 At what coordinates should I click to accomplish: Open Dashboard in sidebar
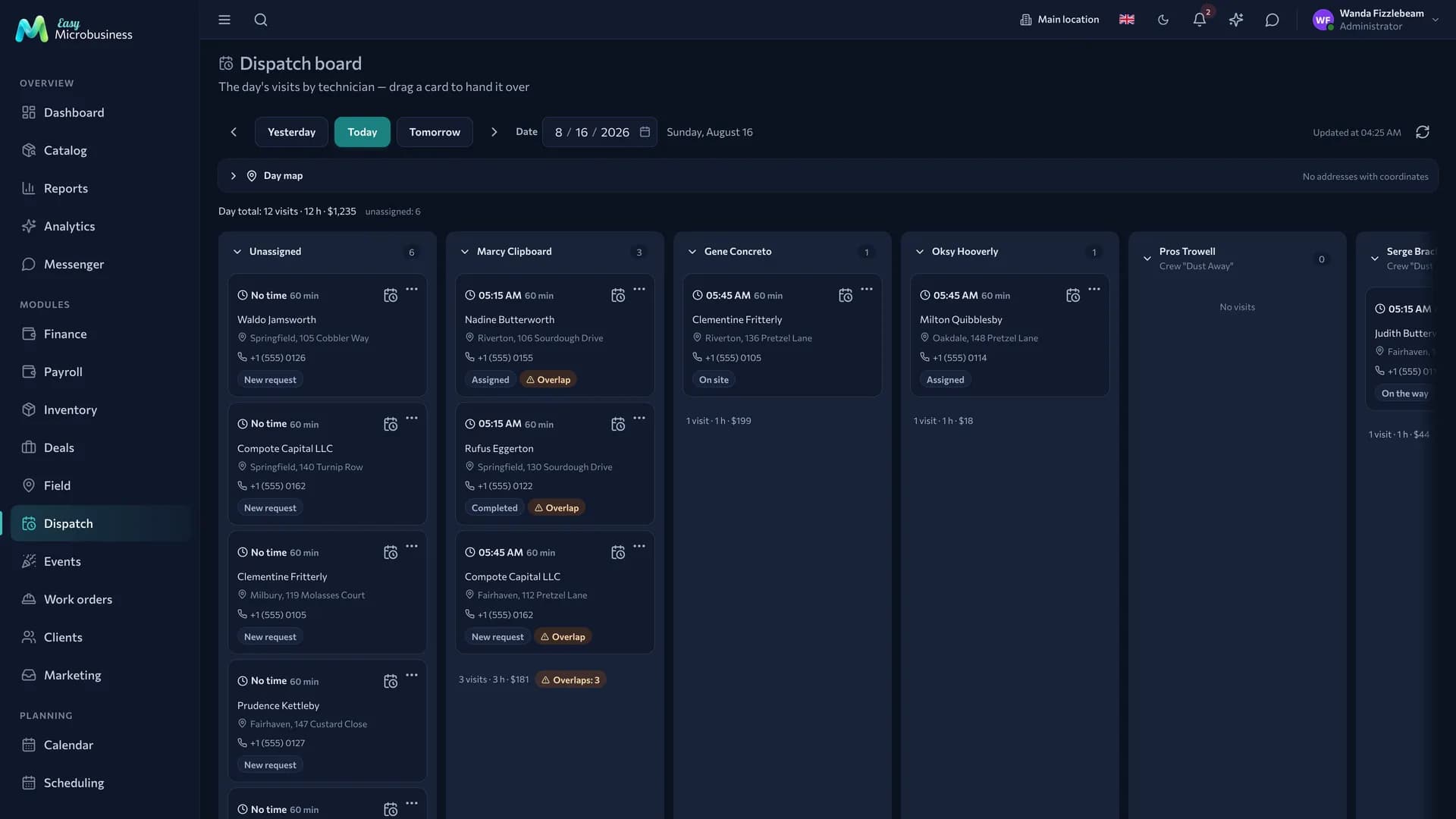point(101,112)
